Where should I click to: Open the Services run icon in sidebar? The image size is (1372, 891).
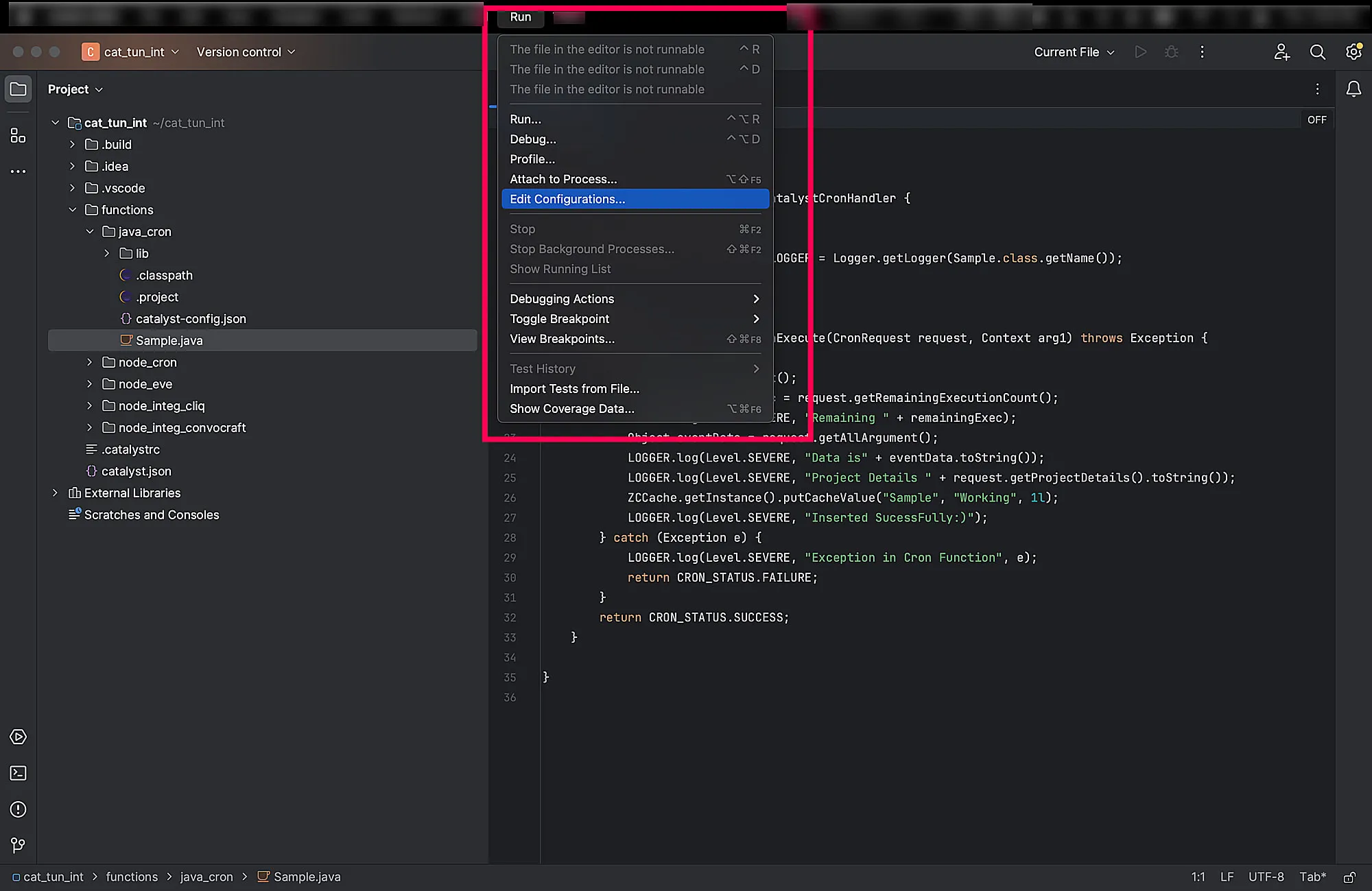[x=19, y=737]
